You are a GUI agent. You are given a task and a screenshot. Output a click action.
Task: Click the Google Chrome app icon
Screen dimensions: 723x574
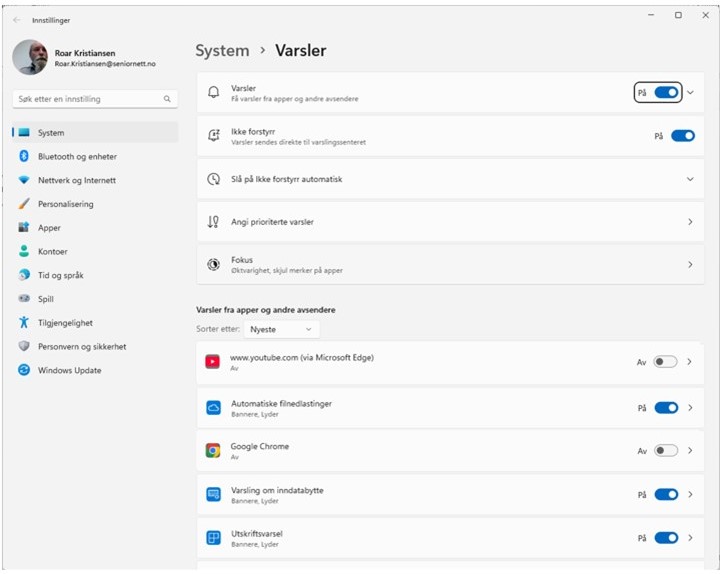pyautogui.click(x=213, y=451)
